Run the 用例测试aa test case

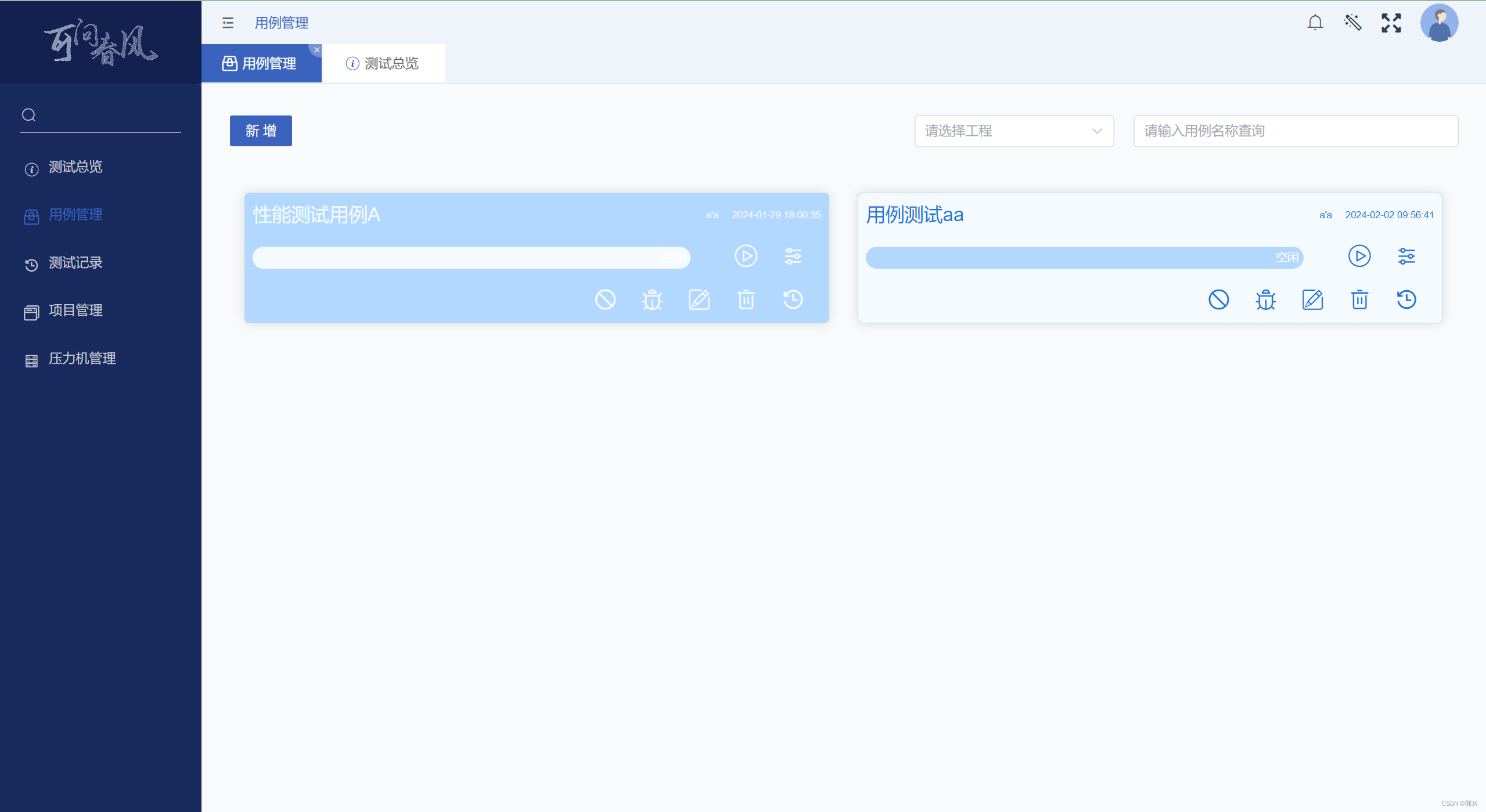1359,256
